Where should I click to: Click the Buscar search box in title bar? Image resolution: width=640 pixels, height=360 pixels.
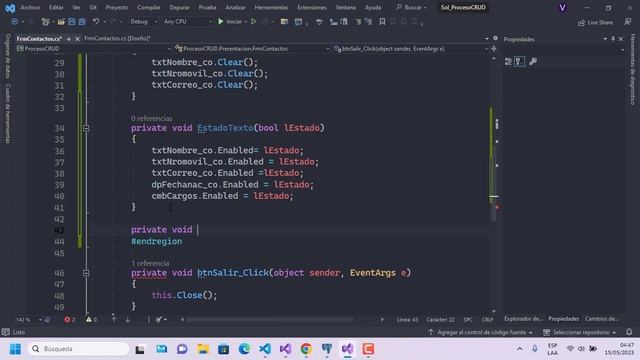click(x=411, y=7)
